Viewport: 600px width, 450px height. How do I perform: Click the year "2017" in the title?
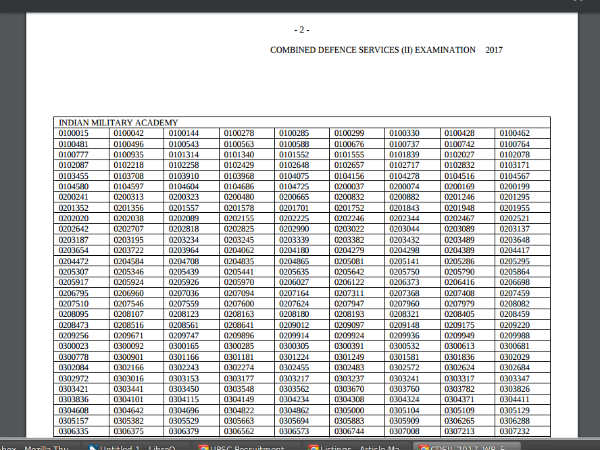click(x=494, y=50)
